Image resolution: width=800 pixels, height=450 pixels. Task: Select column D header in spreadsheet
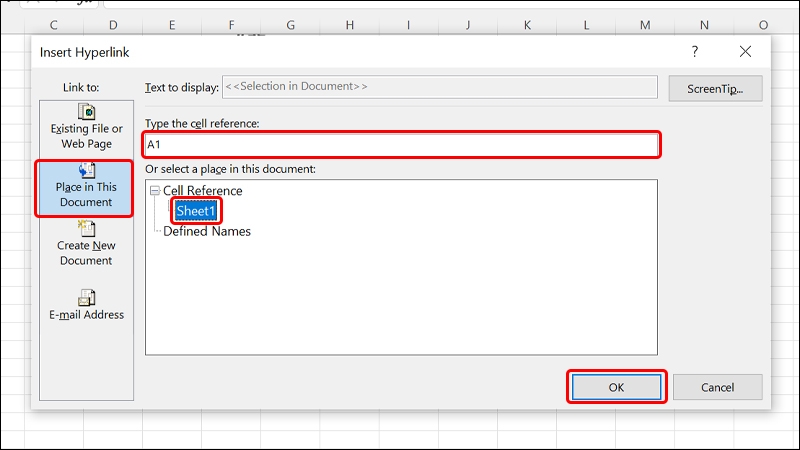(x=113, y=25)
